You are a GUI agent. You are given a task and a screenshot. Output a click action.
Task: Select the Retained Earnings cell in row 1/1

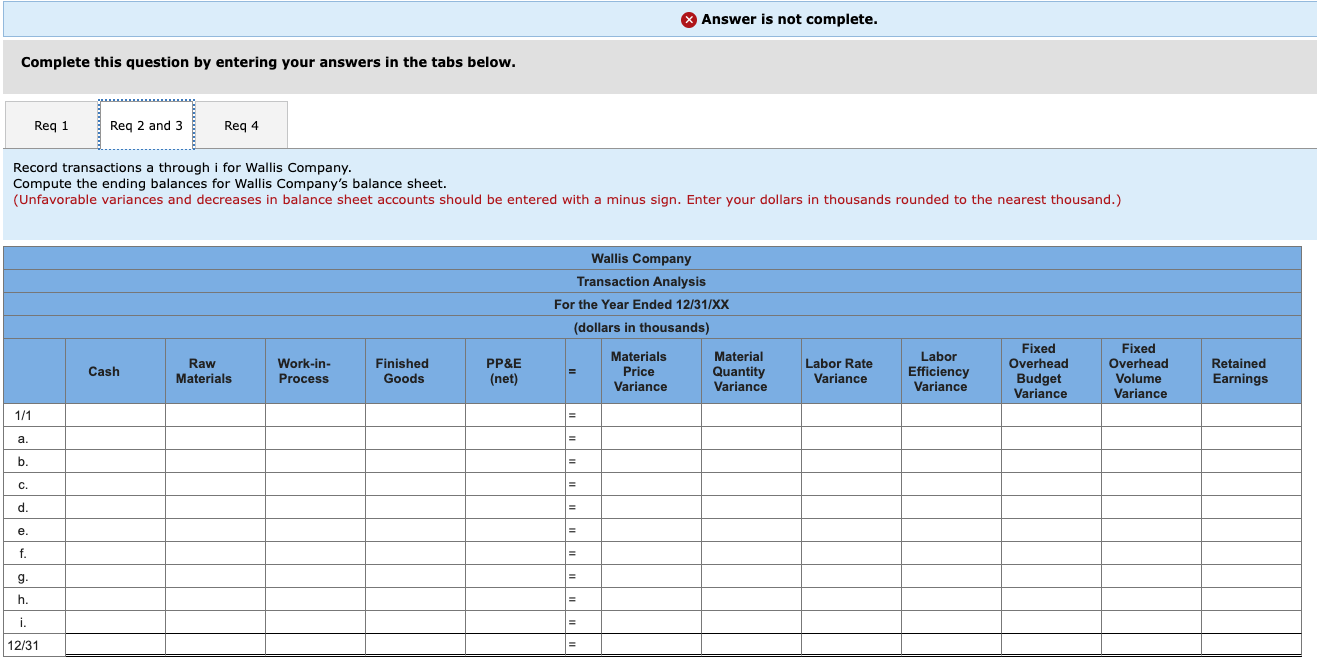click(1252, 415)
